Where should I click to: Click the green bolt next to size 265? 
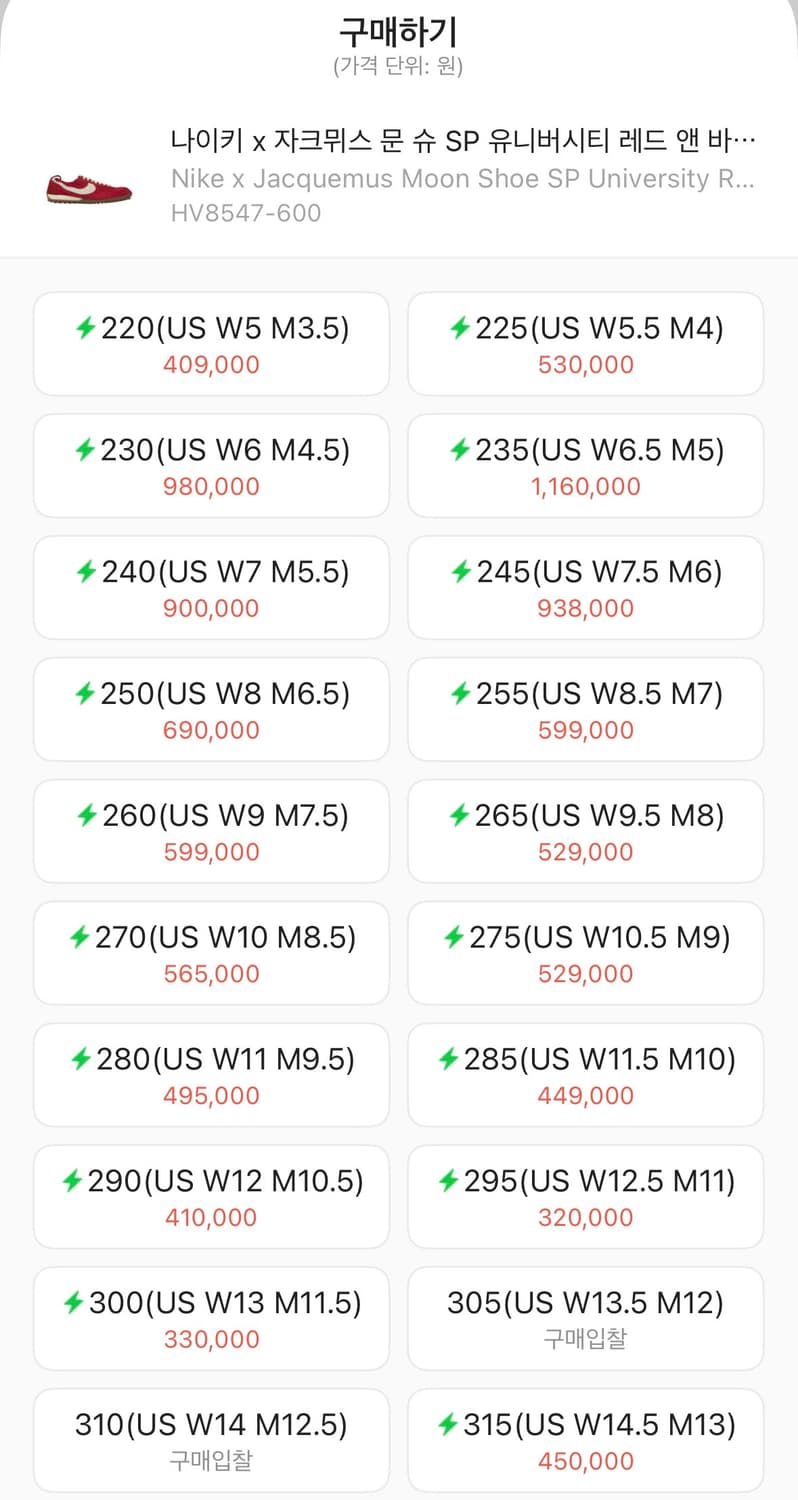(460, 816)
